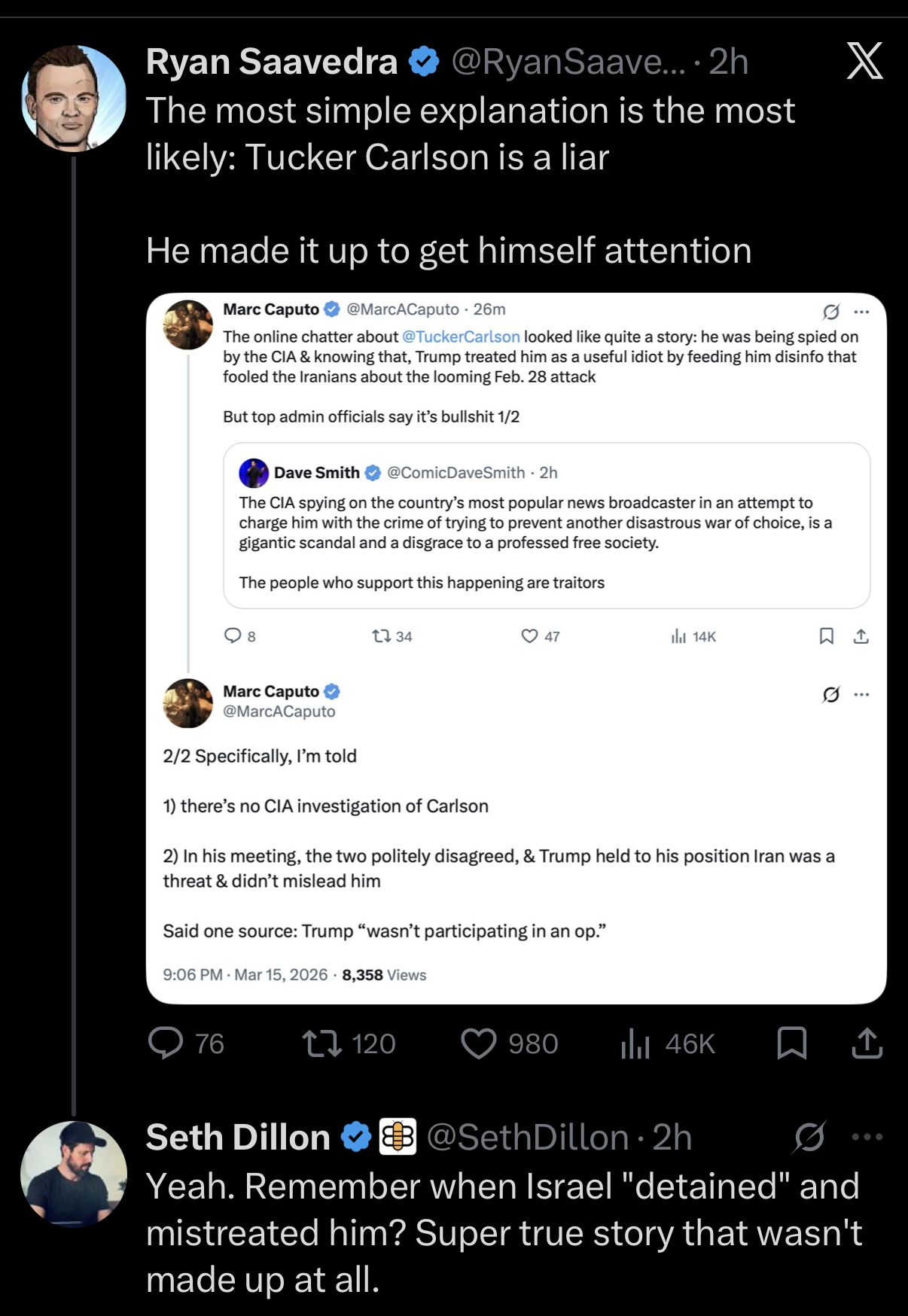Image resolution: width=908 pixels, height=1316 pixels.
Task: Reply to Ryan Saavedra's tweet
Action: point(166,1043)
